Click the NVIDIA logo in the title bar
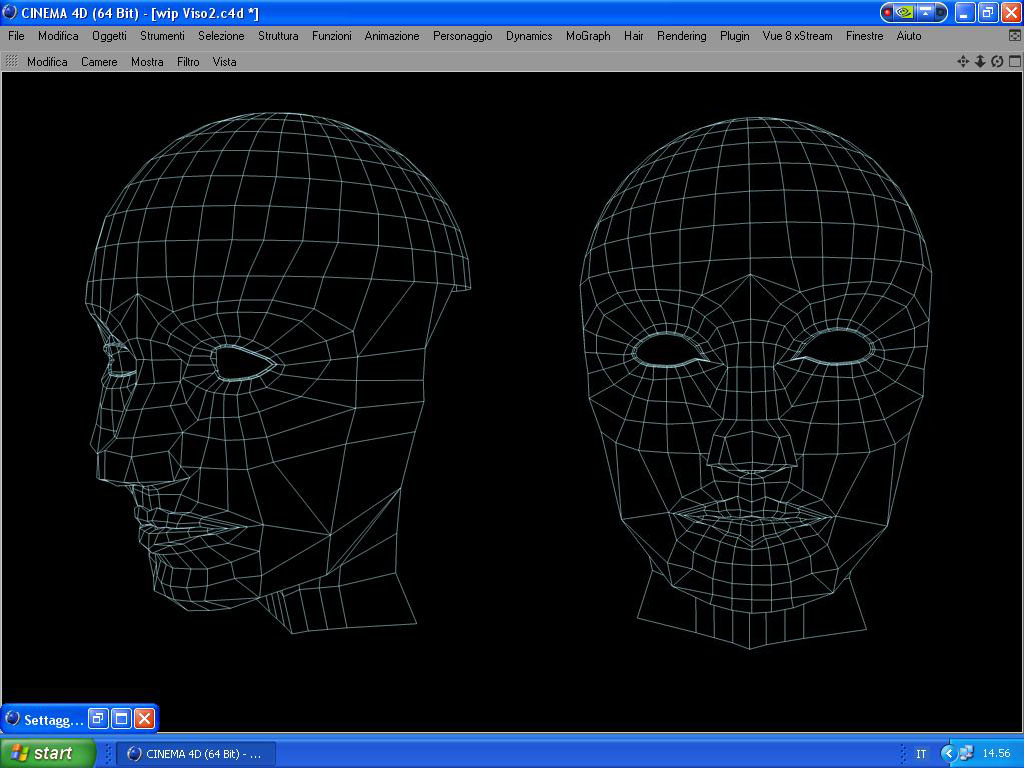The width and height of the screenshot is (1024, 768). click(x=904, y=12)
